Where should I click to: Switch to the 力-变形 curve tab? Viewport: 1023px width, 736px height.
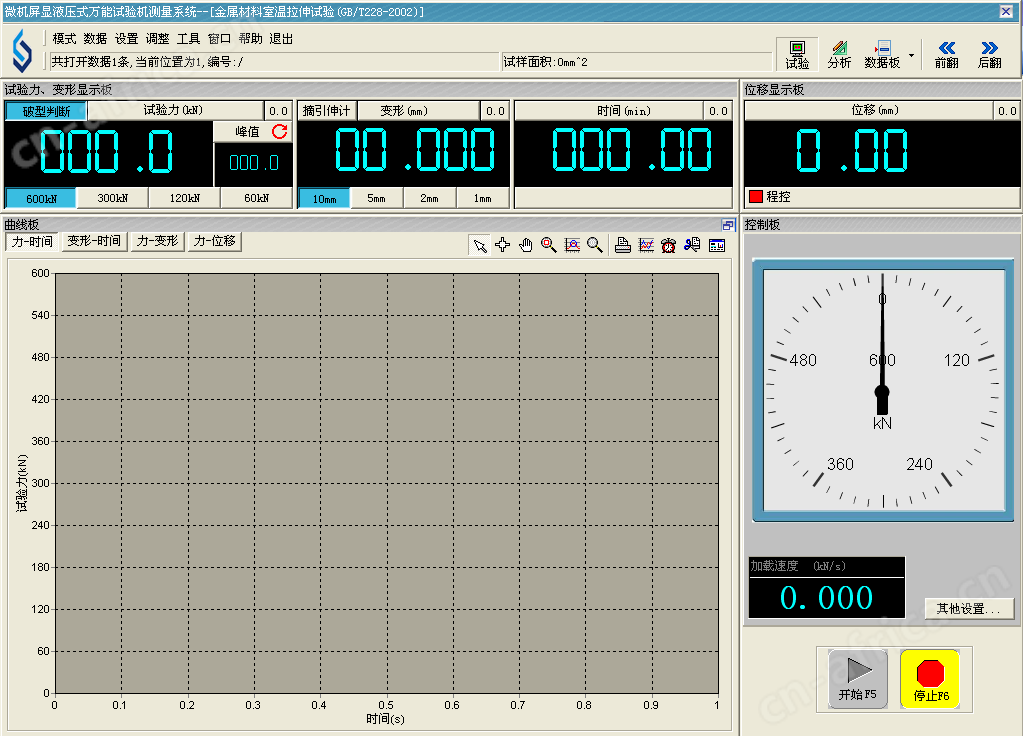157,241
